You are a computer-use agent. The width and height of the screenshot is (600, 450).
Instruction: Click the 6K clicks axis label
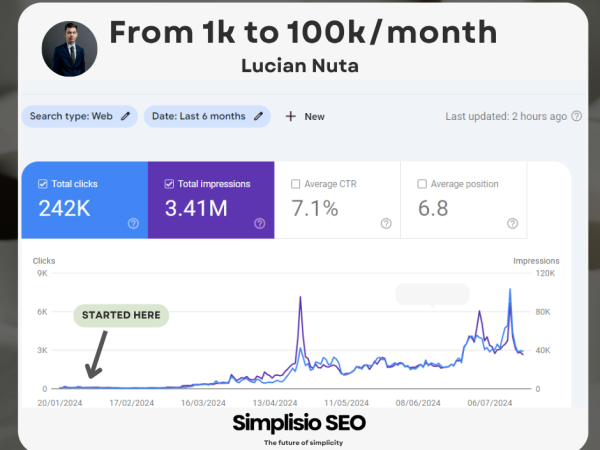pos(42,312)
